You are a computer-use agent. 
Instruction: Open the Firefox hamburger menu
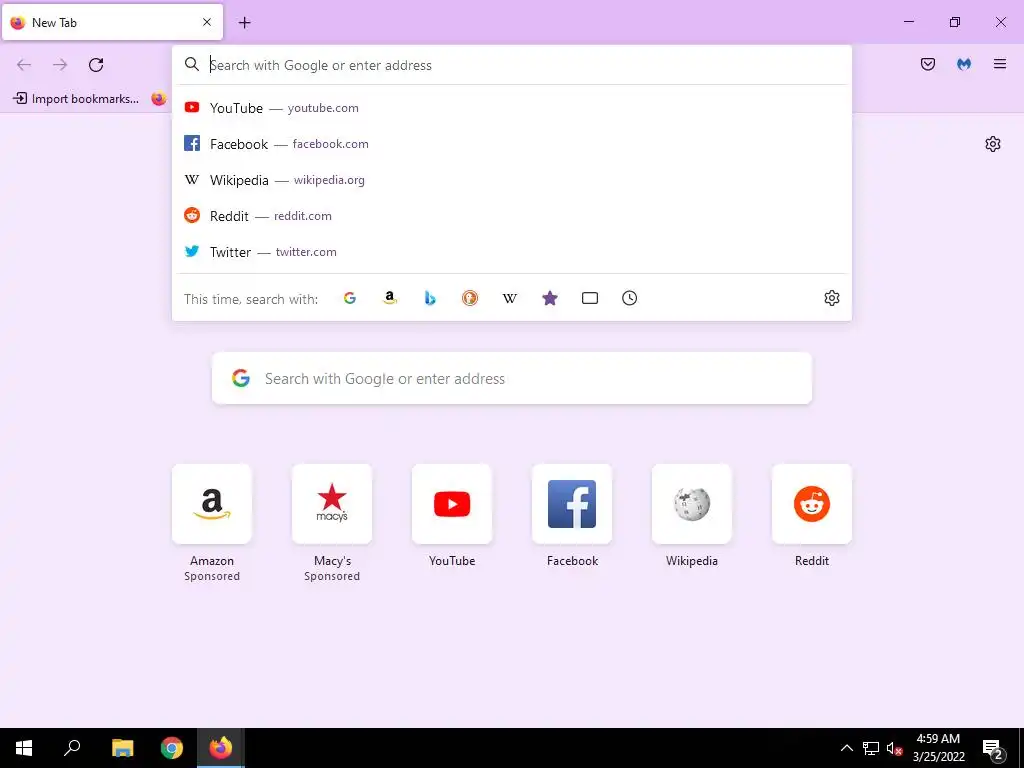pos(1000,64)
